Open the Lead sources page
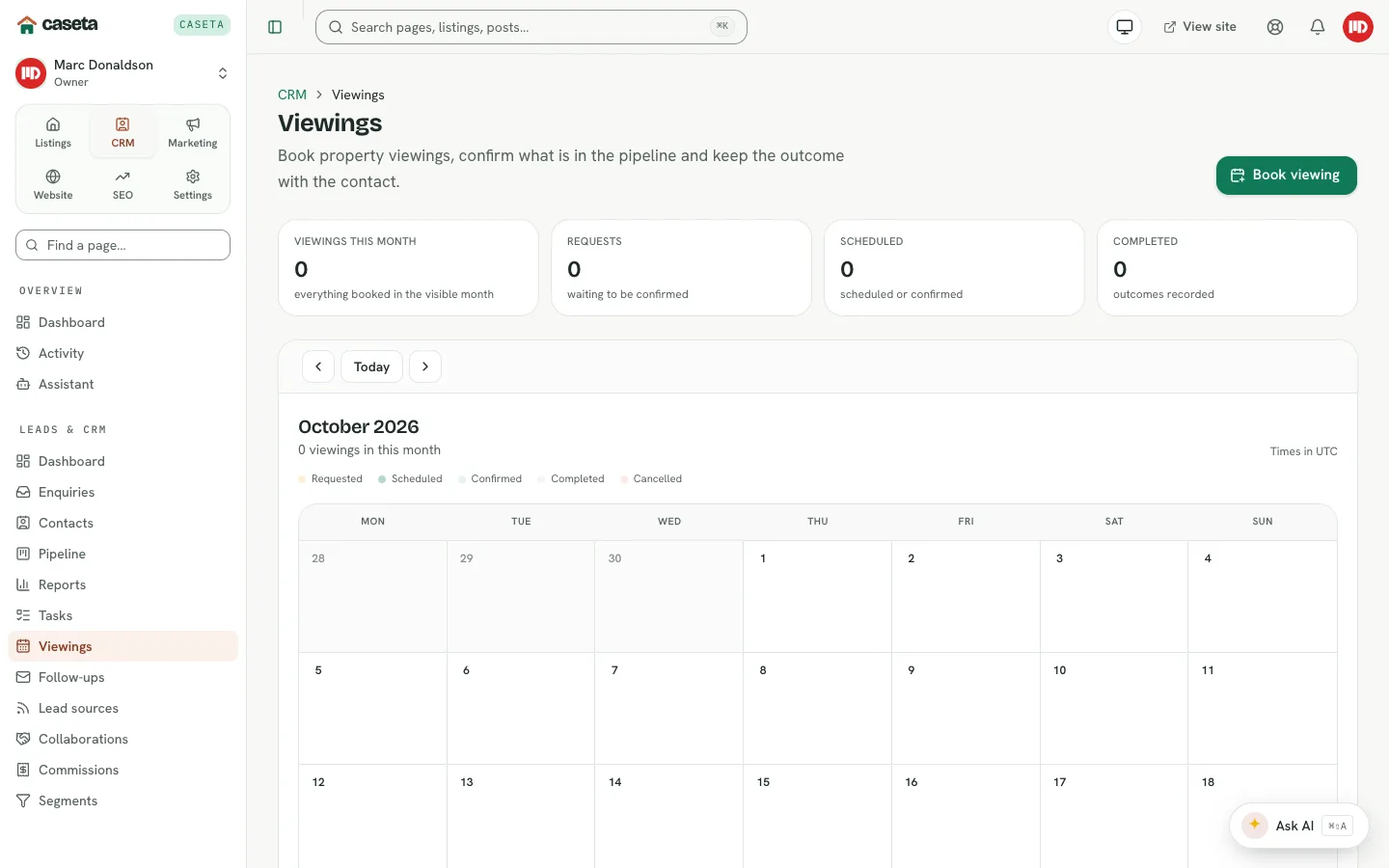Image resolution: width=1389 pixels, height=868 pixels. point(123,708)
